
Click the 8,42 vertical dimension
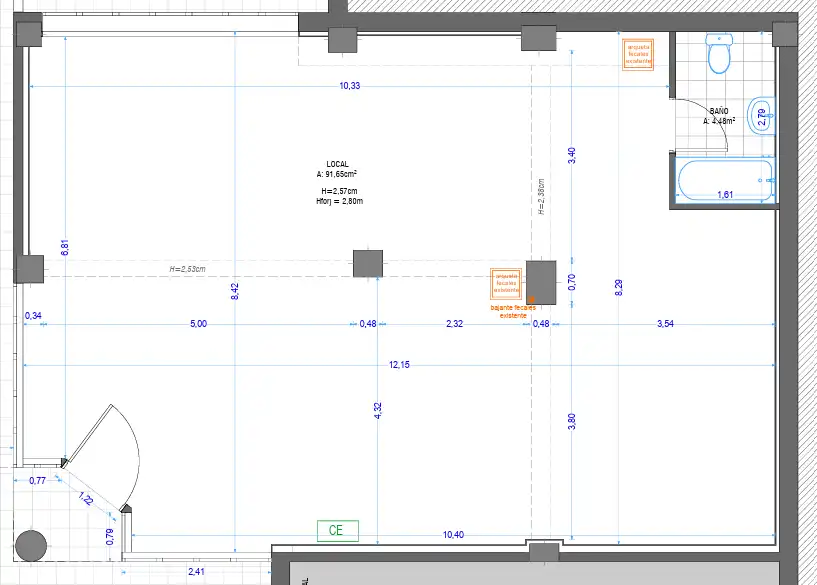click(x=236, y=291)
